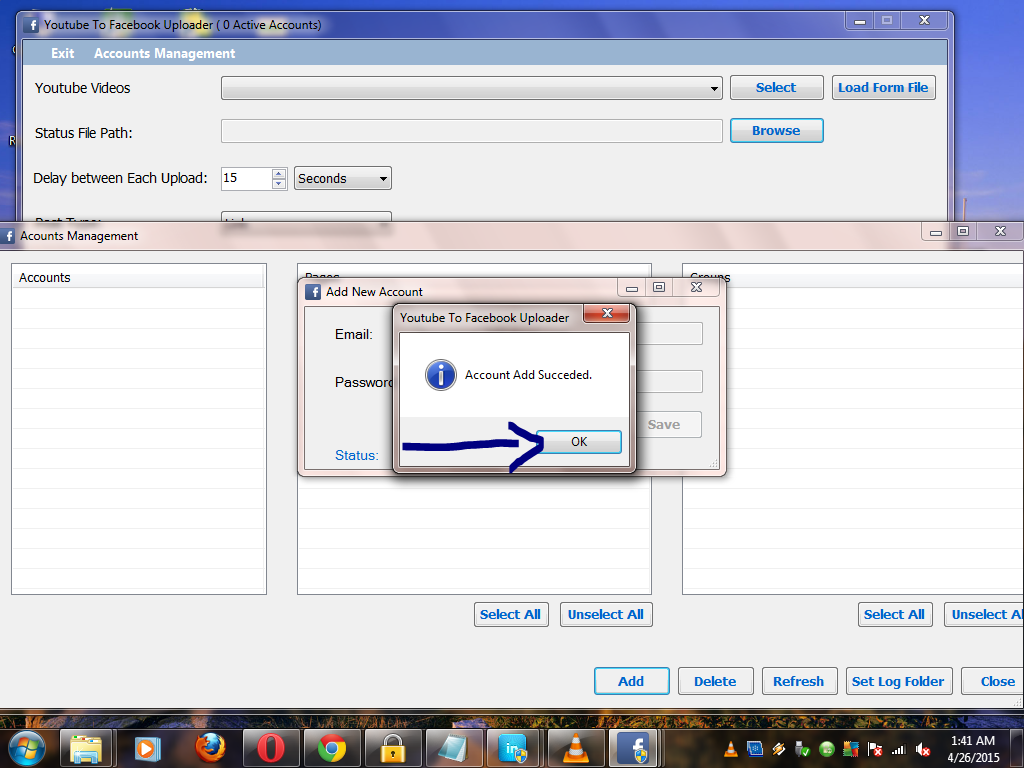This screenshot has height=768, width=1024.
Task: Click the Refresh button in Acounts Management
Action: (x=799, y=681)
